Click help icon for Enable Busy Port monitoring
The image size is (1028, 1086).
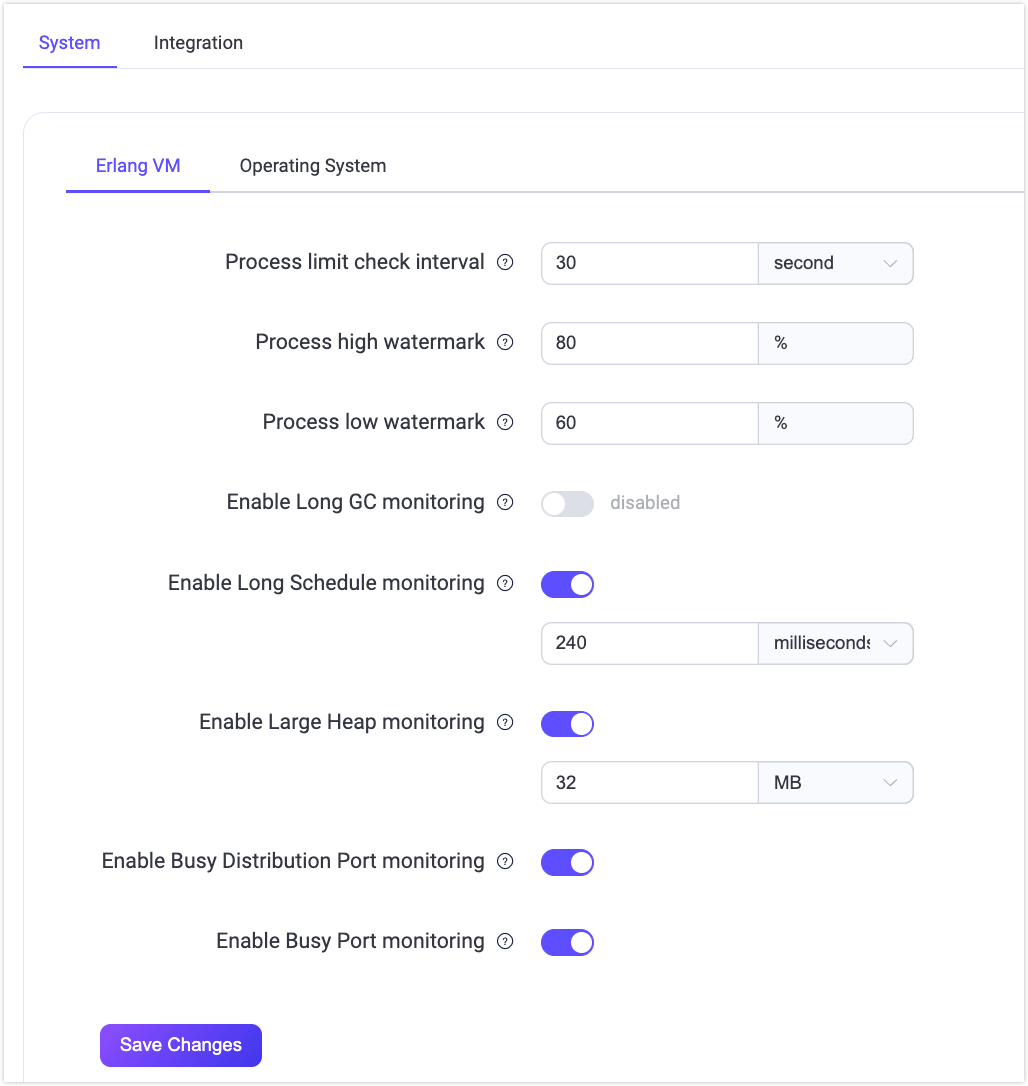(505, 942)
